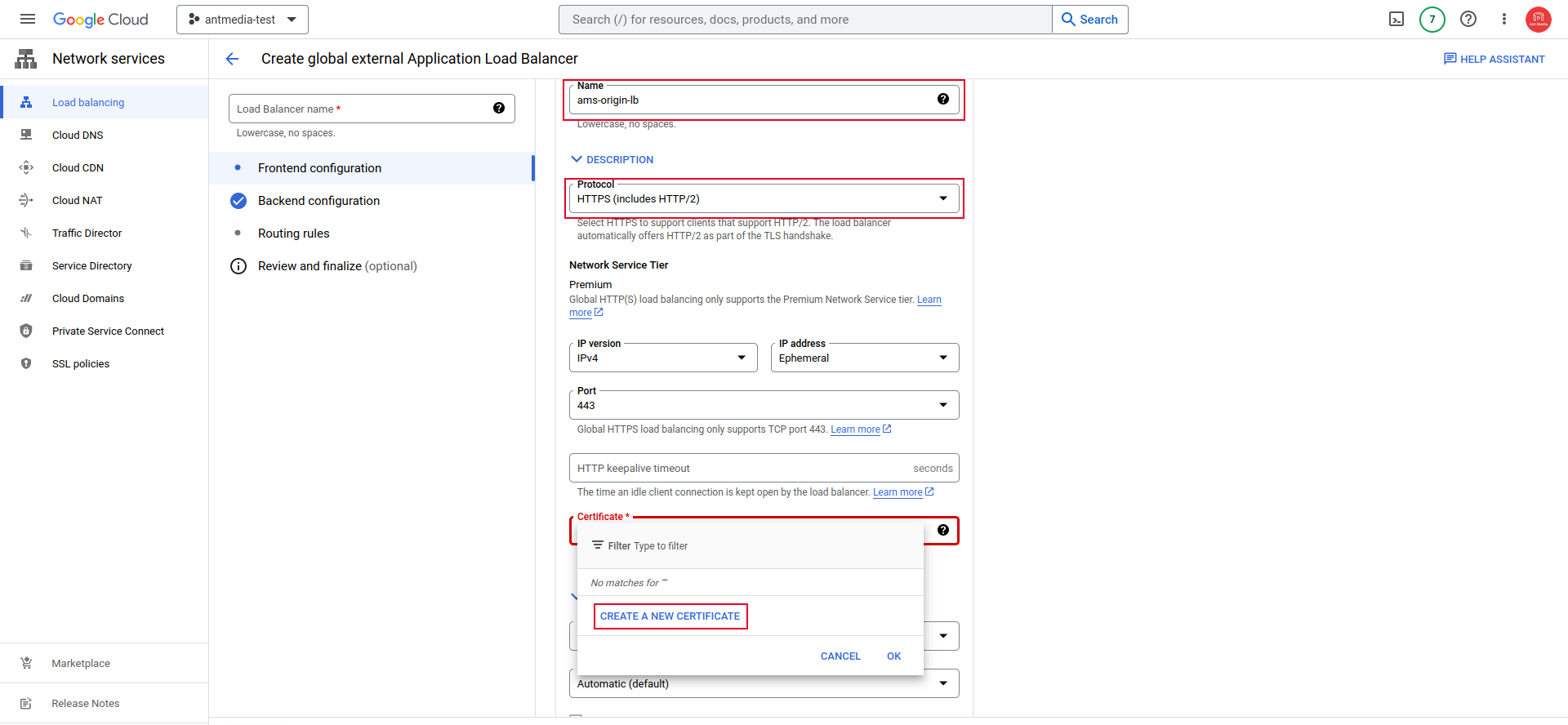Open the main navigation hamburger menu
The image size is (1568, 725).
[28, 19]
